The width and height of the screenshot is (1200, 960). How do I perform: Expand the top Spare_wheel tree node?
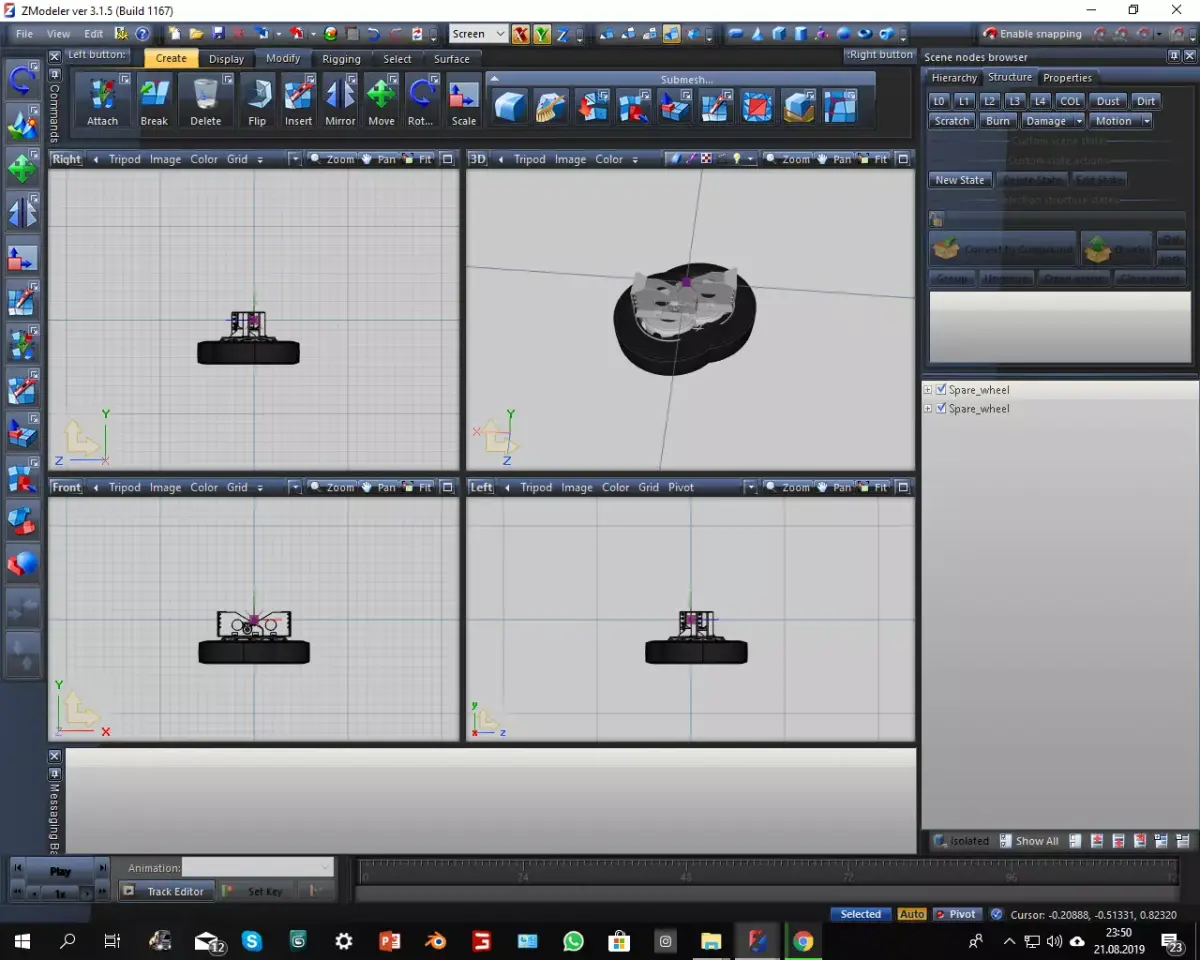[x=927, y=389]
